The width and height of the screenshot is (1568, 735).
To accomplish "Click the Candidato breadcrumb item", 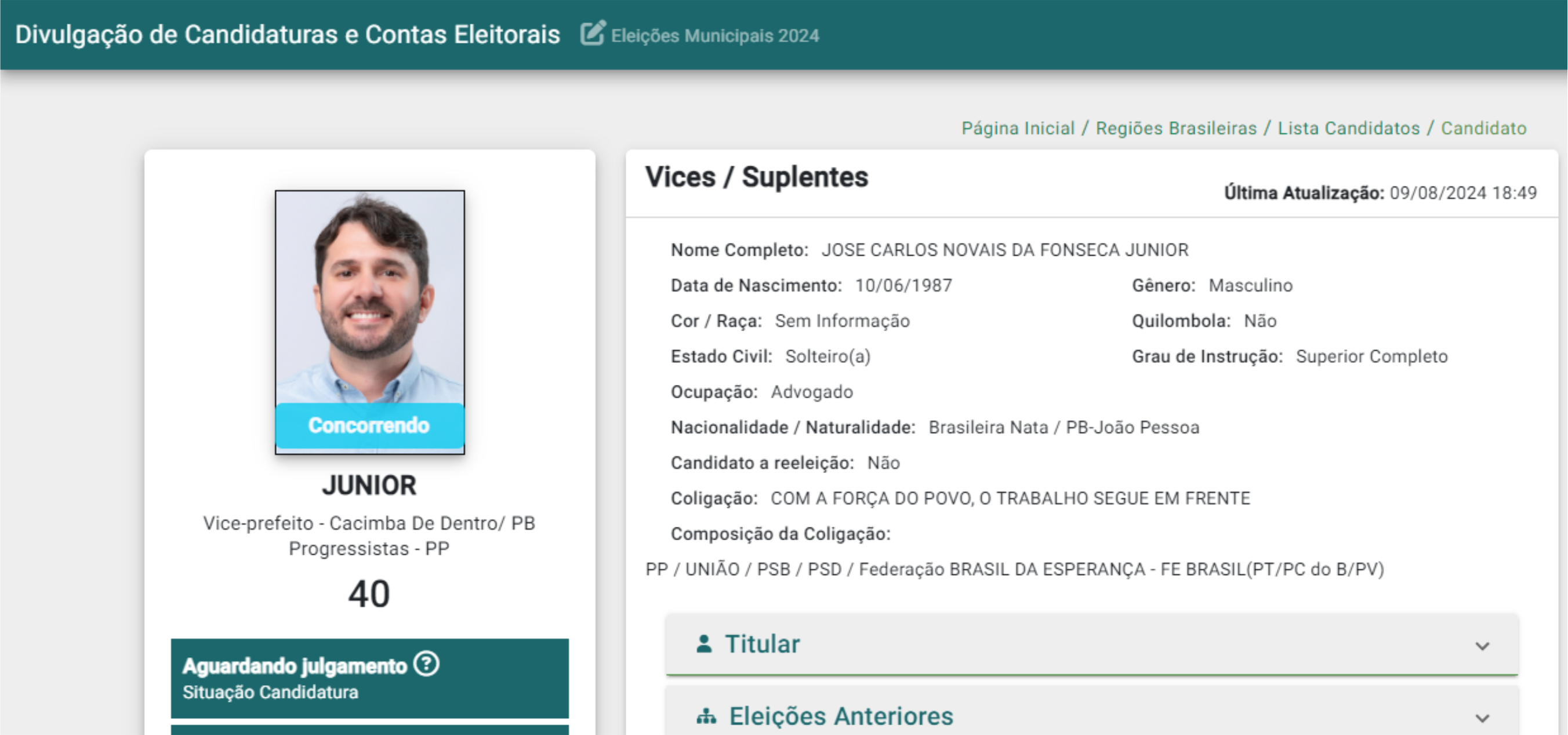I will 1483,128.
